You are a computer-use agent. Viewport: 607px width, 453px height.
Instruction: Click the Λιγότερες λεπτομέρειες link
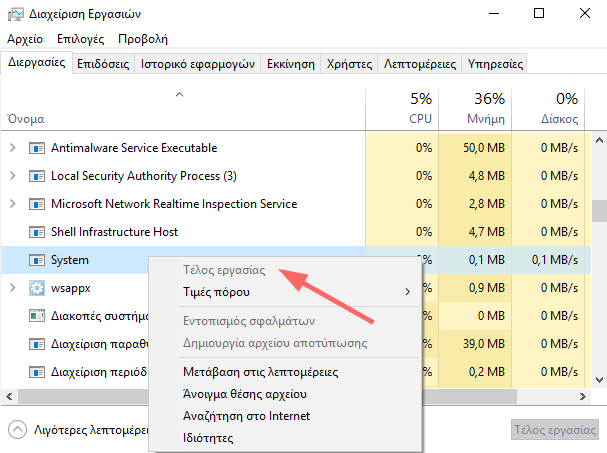(91, 430)
